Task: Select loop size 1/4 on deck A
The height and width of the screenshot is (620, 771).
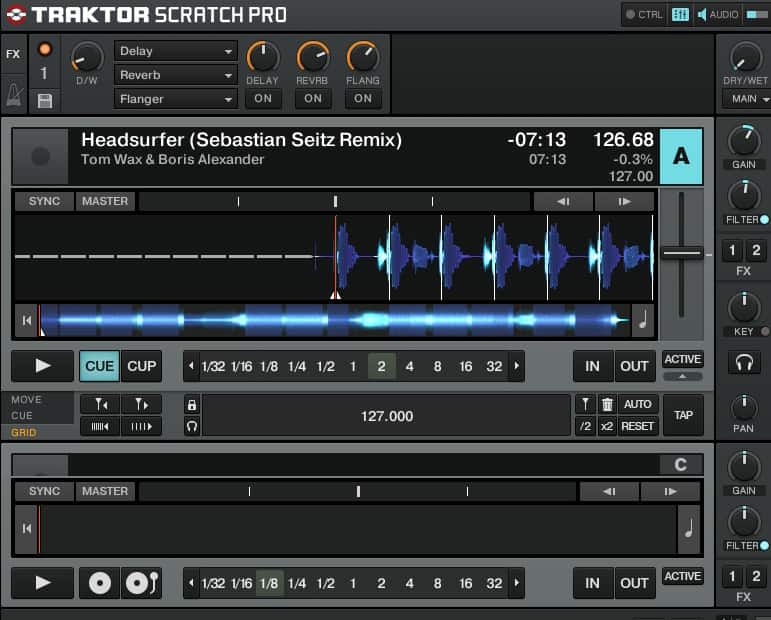Action: pyautogui.click(x=297, y=366)
